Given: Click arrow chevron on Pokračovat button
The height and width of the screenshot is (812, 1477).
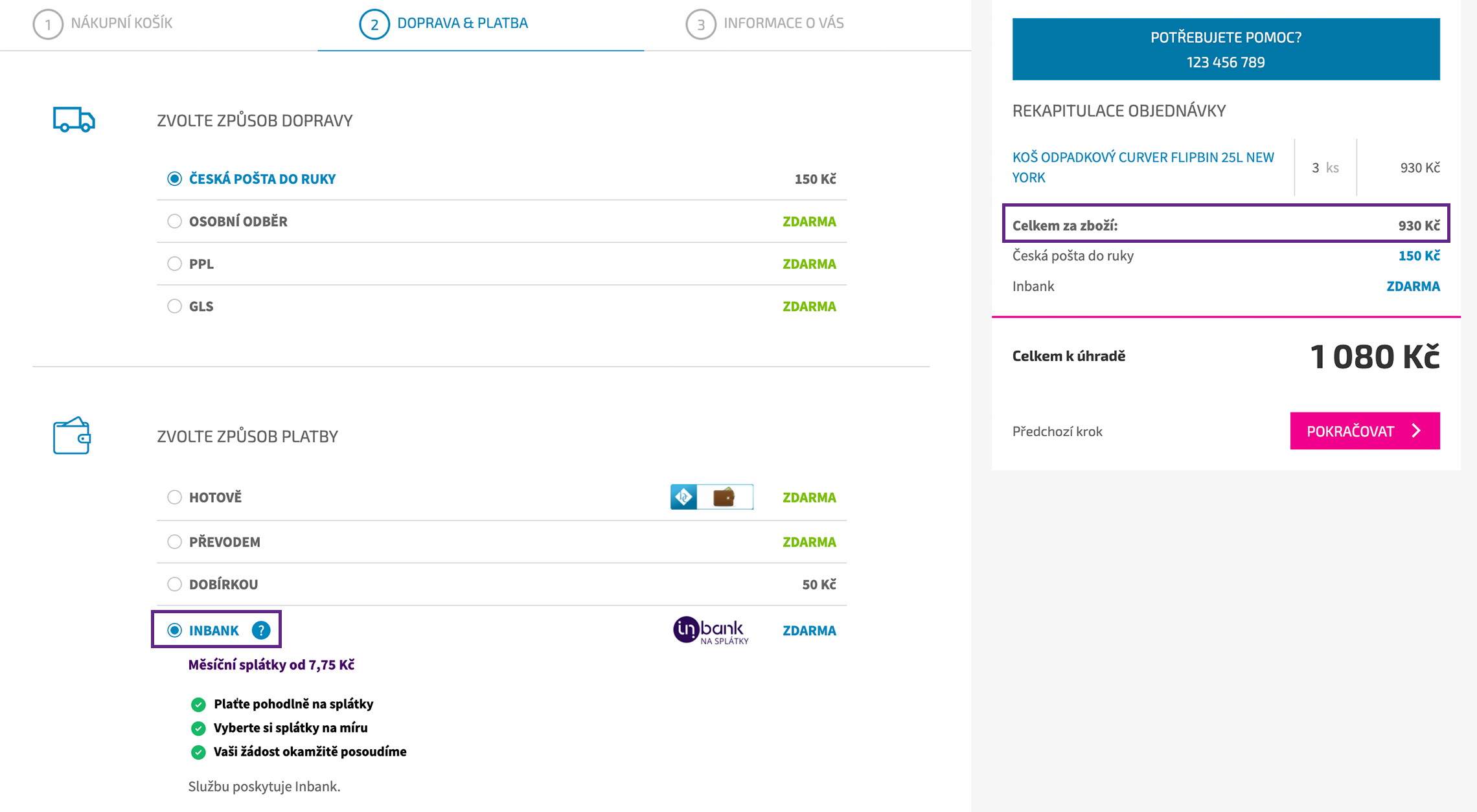Looking at the screenshot, I should coord(1416,431).
